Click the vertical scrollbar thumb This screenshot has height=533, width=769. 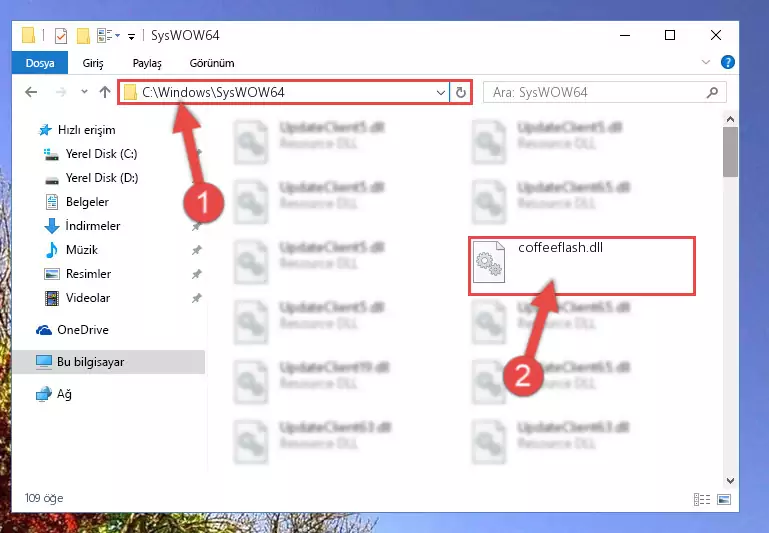click(x=730, y=152)
